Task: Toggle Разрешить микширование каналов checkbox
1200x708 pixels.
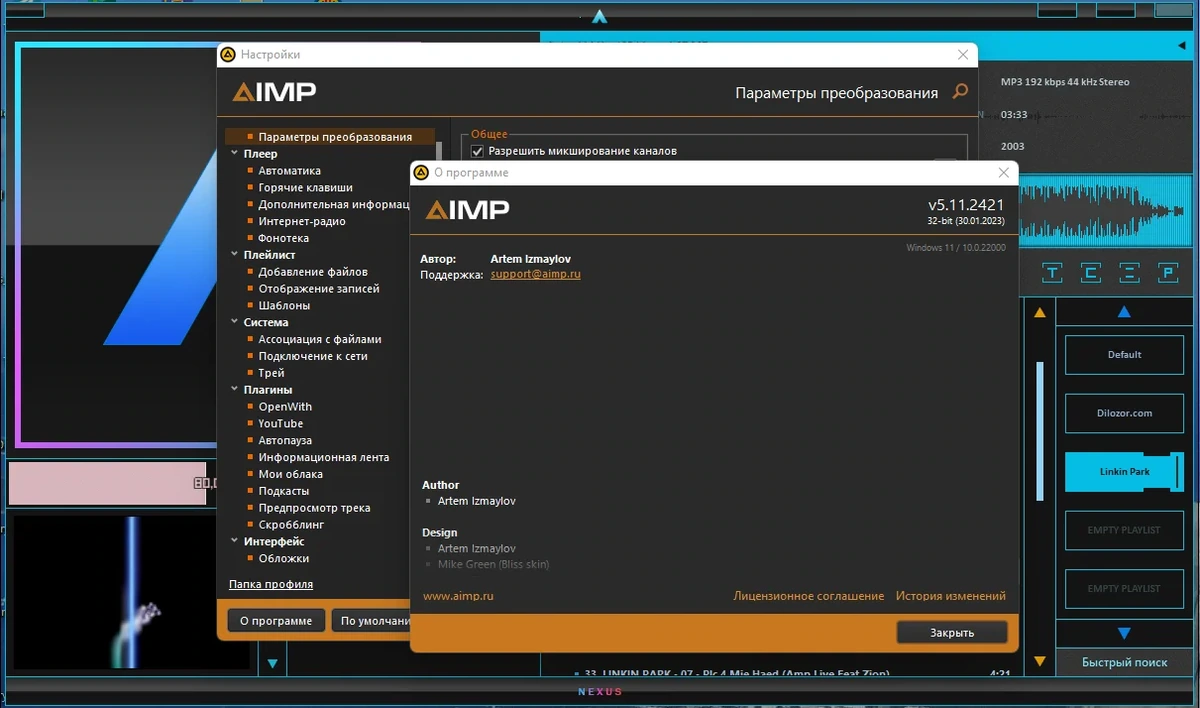Action: tap(477, 151)
